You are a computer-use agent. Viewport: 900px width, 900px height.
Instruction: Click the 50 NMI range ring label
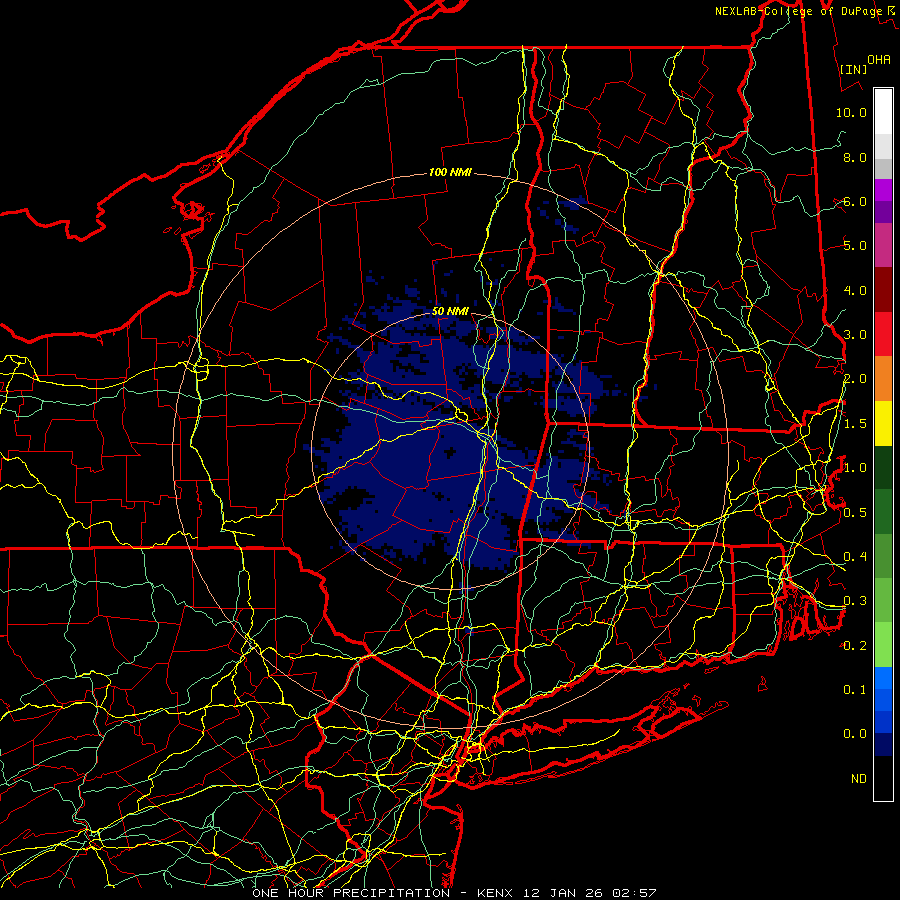pos(450,311)
